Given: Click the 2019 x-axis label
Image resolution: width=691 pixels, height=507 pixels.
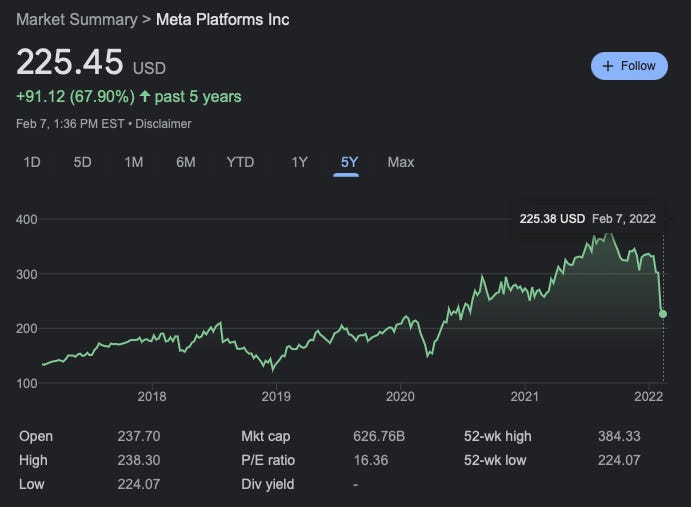Looking at the screenshot, I should pos(276,396).
